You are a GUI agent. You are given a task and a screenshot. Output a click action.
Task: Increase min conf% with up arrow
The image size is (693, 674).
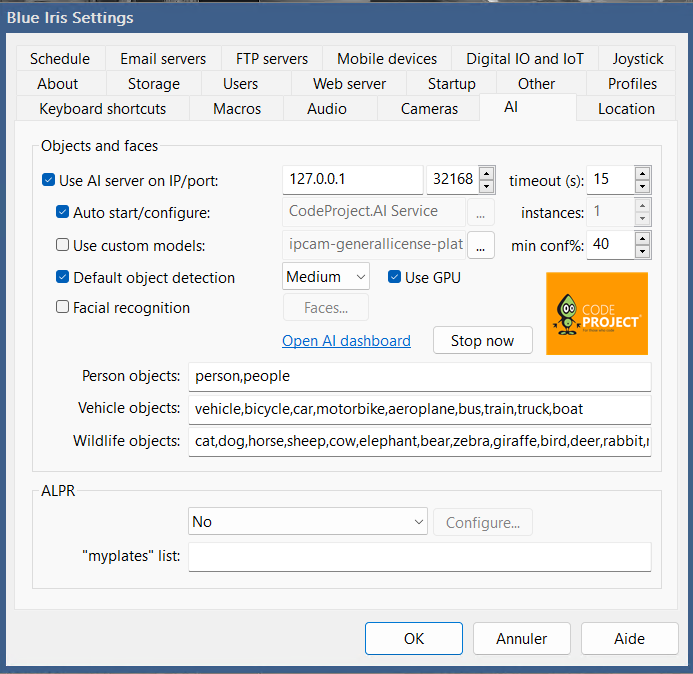tap(642, 238)
